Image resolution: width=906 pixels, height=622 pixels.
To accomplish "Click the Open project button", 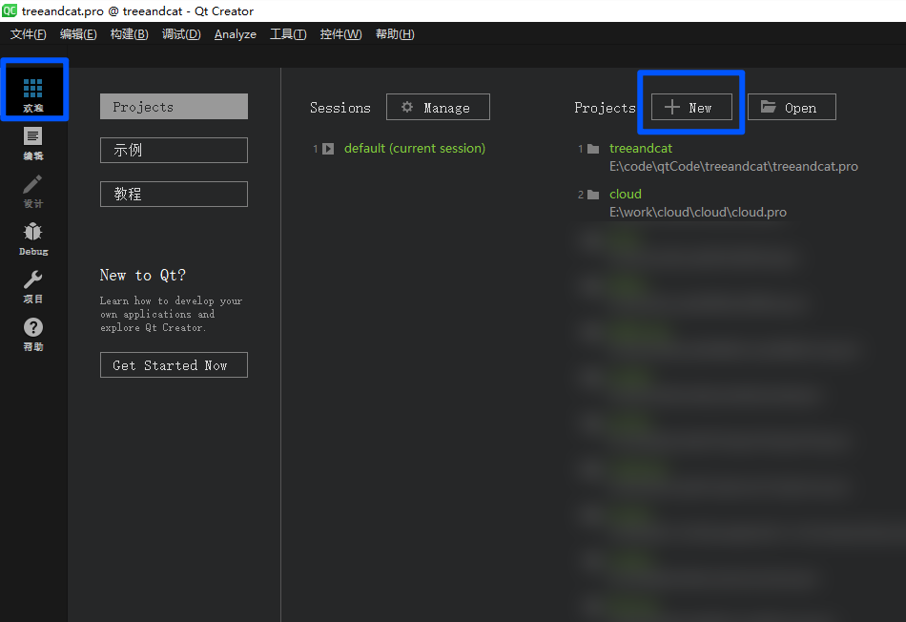I will coord(792,107).
